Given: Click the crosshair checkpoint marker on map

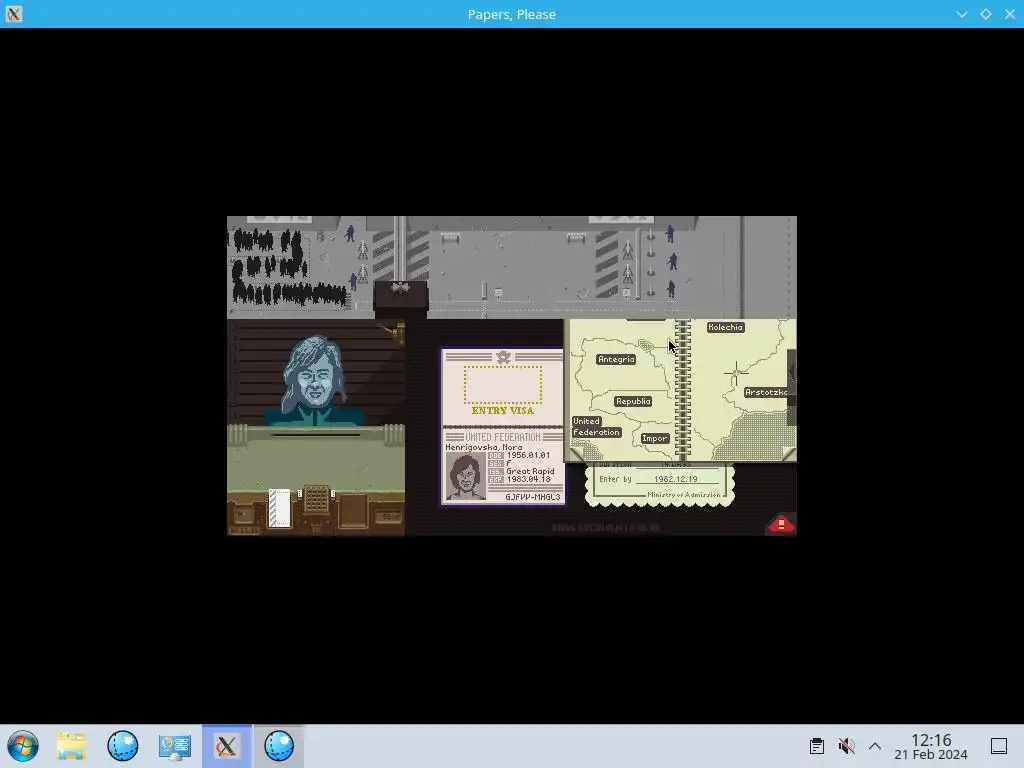Looking at the screenshot, I should pos(736,374).
